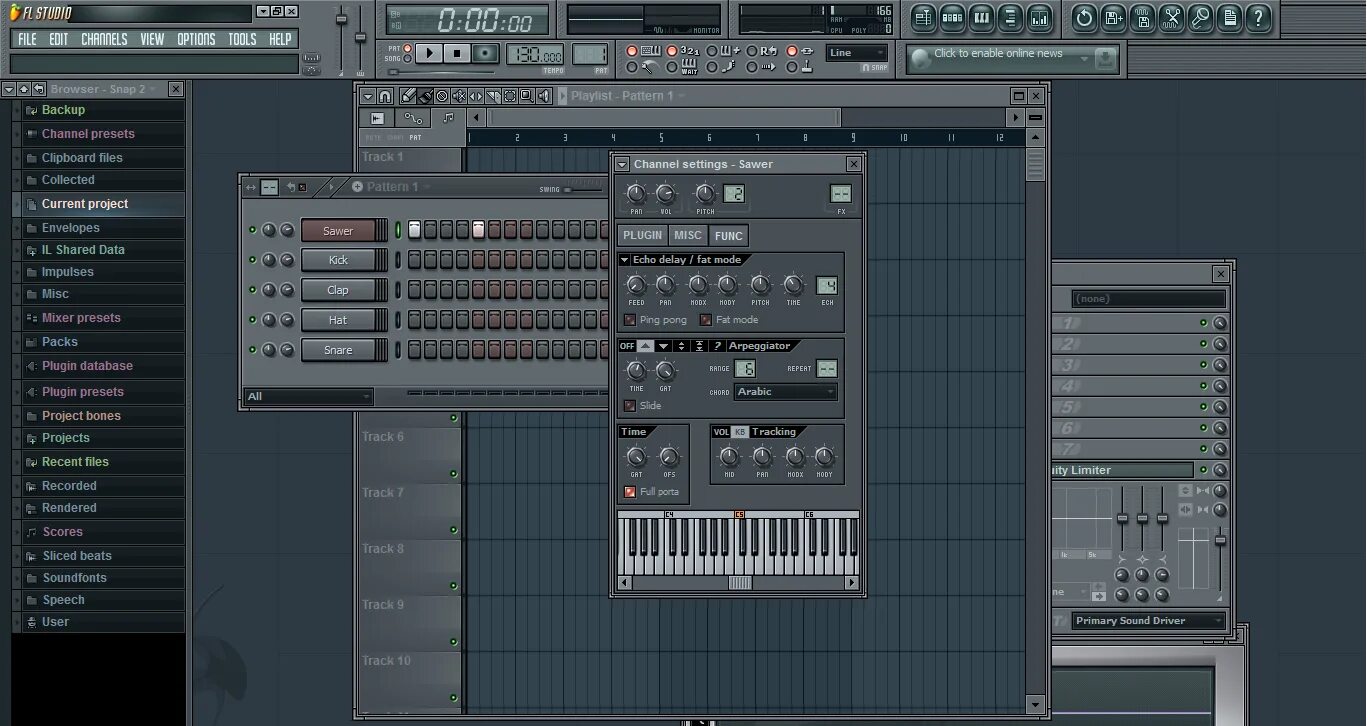1367x726 pixels.
Task: Click the arpeggiator direction up arrow
Action: [645, 346]
